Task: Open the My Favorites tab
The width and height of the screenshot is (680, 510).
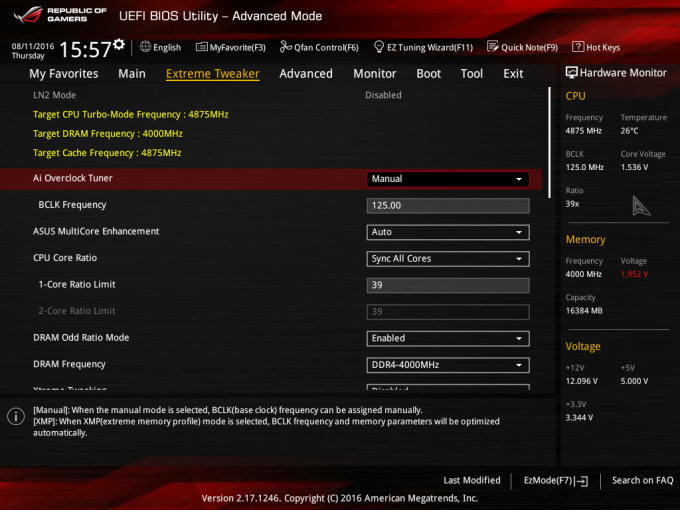Action: 64,74
